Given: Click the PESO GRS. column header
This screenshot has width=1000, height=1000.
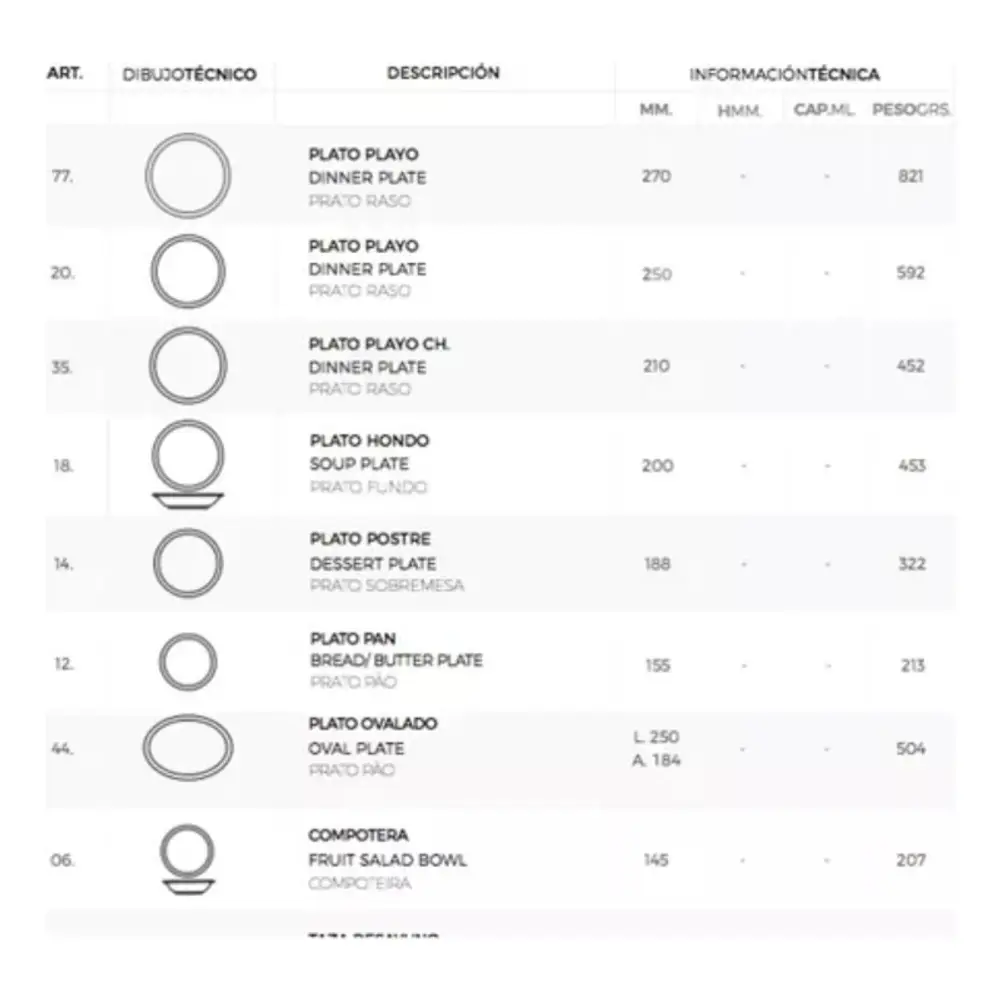Looking at the screenshot, I should click(x=910, y=110).
